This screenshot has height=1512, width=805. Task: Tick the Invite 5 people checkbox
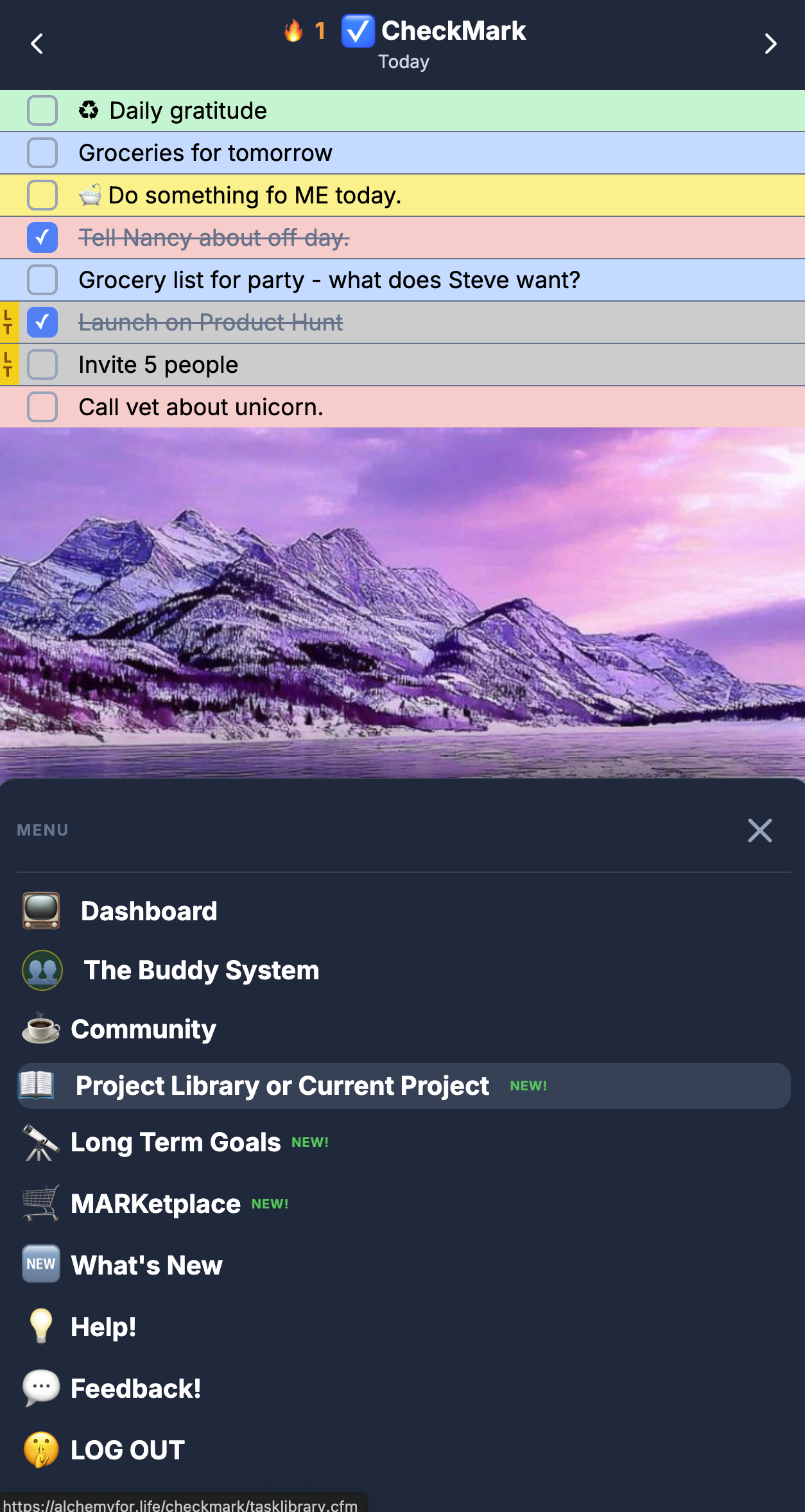42,365
